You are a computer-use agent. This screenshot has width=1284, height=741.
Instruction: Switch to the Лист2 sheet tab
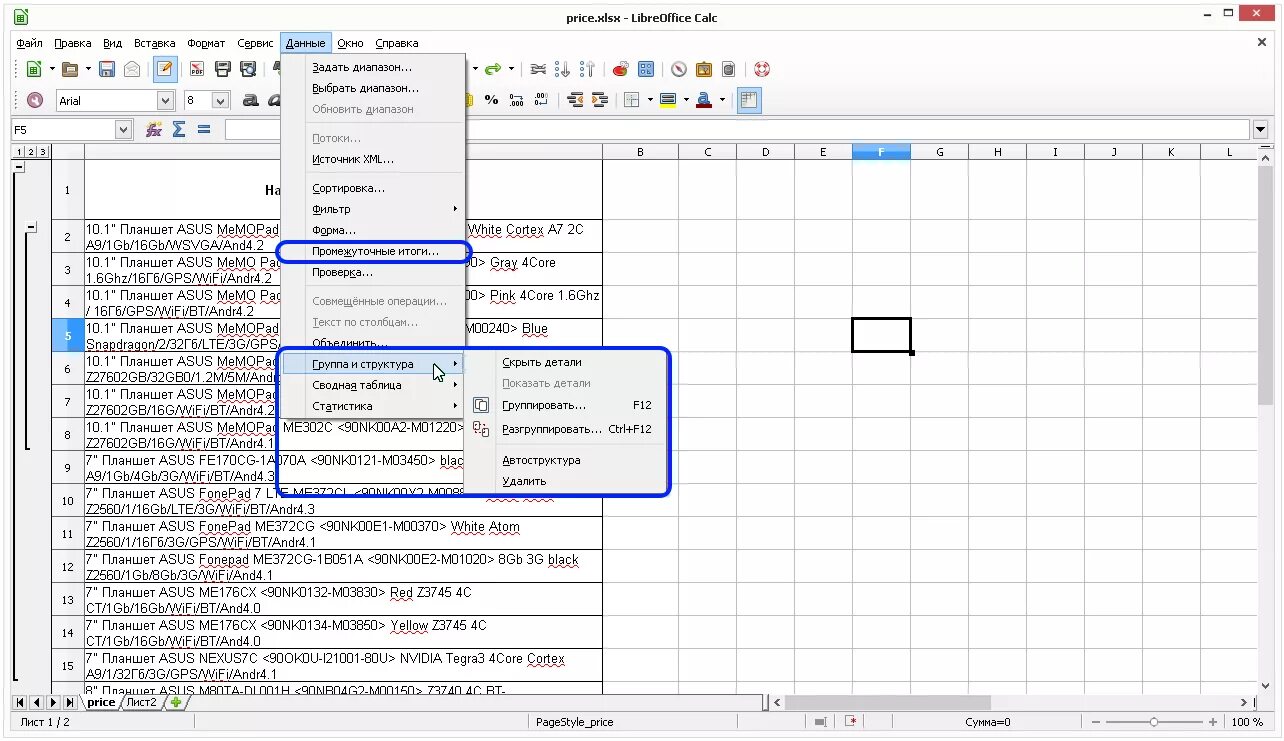141,702
